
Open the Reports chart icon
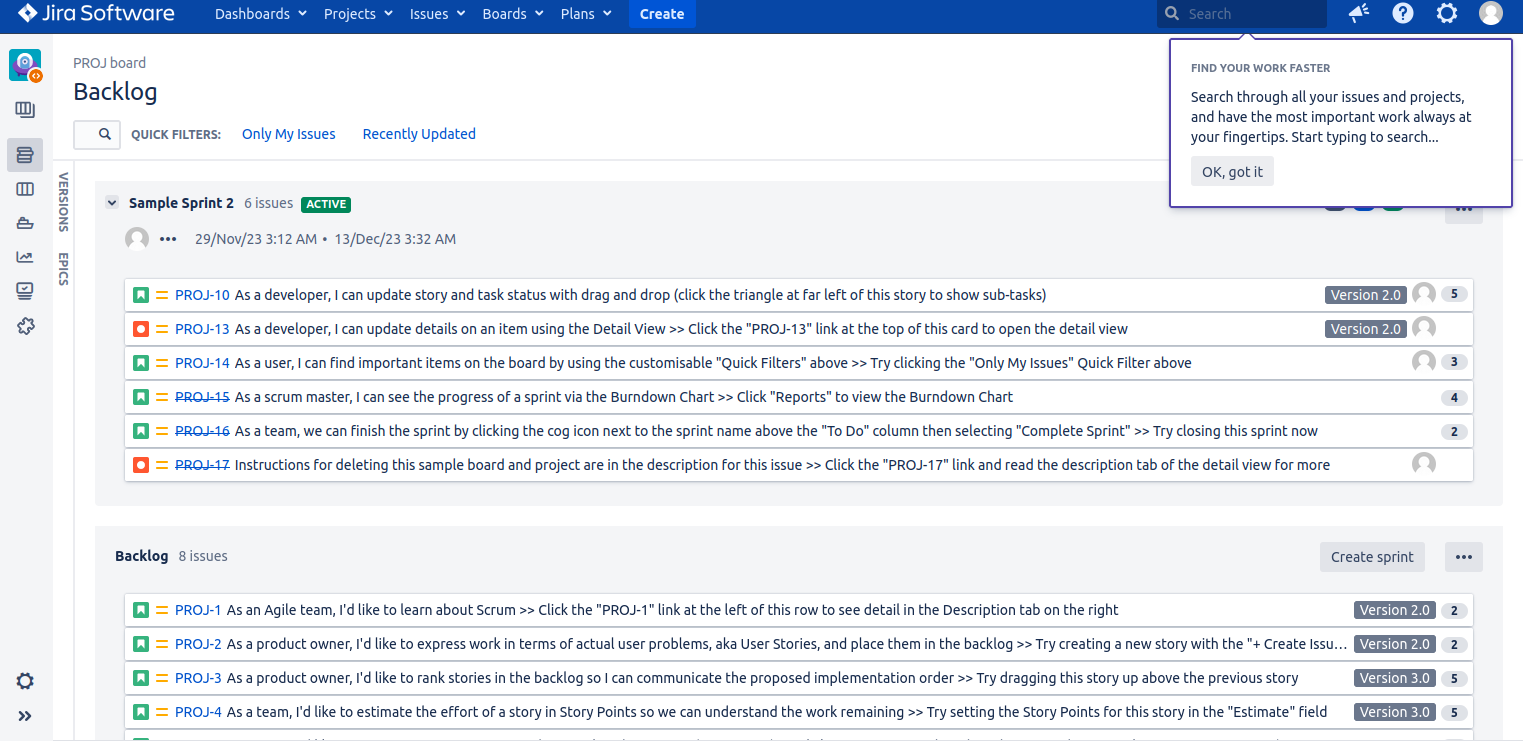(x=25, y=257)
